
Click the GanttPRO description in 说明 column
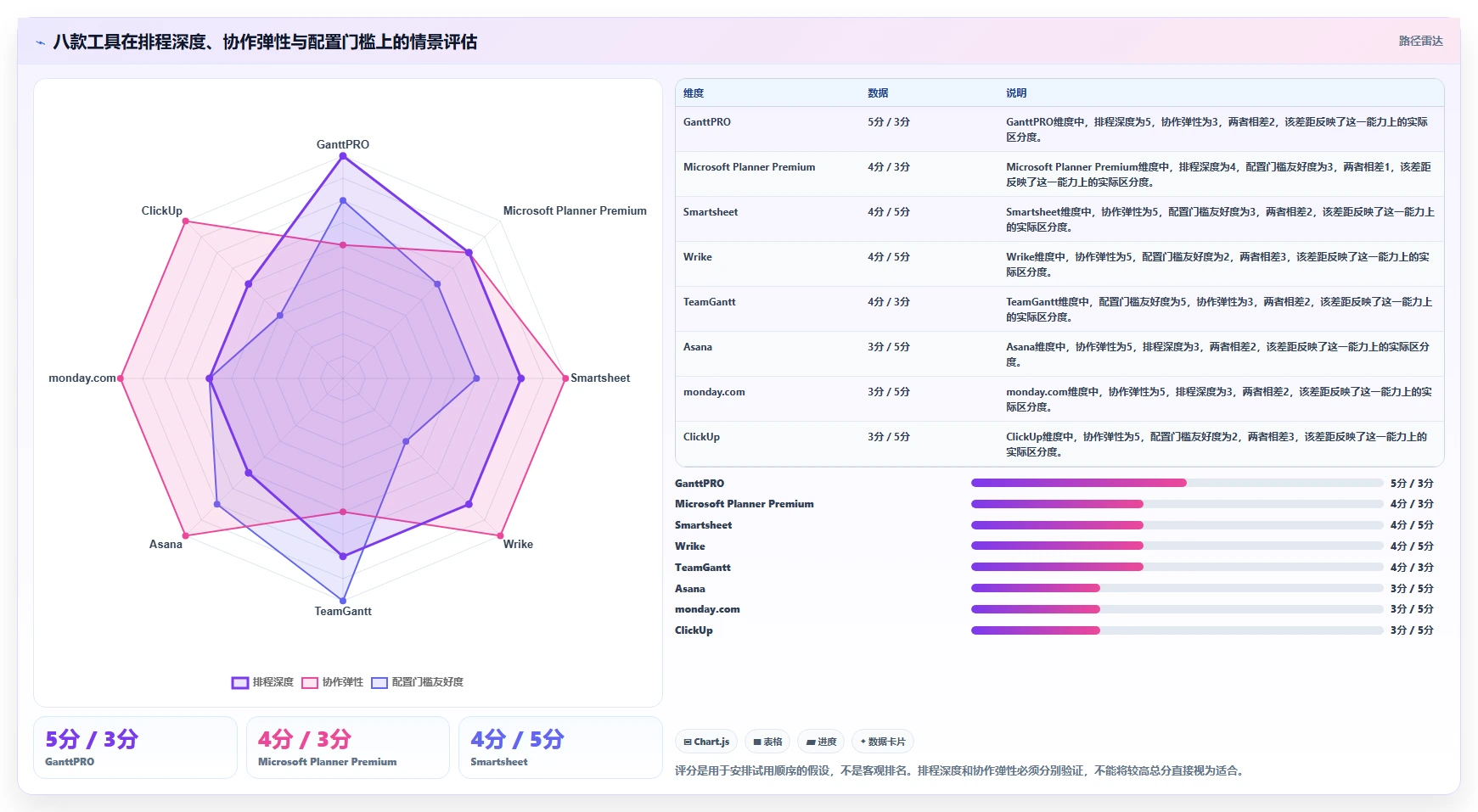(1217, 130)
